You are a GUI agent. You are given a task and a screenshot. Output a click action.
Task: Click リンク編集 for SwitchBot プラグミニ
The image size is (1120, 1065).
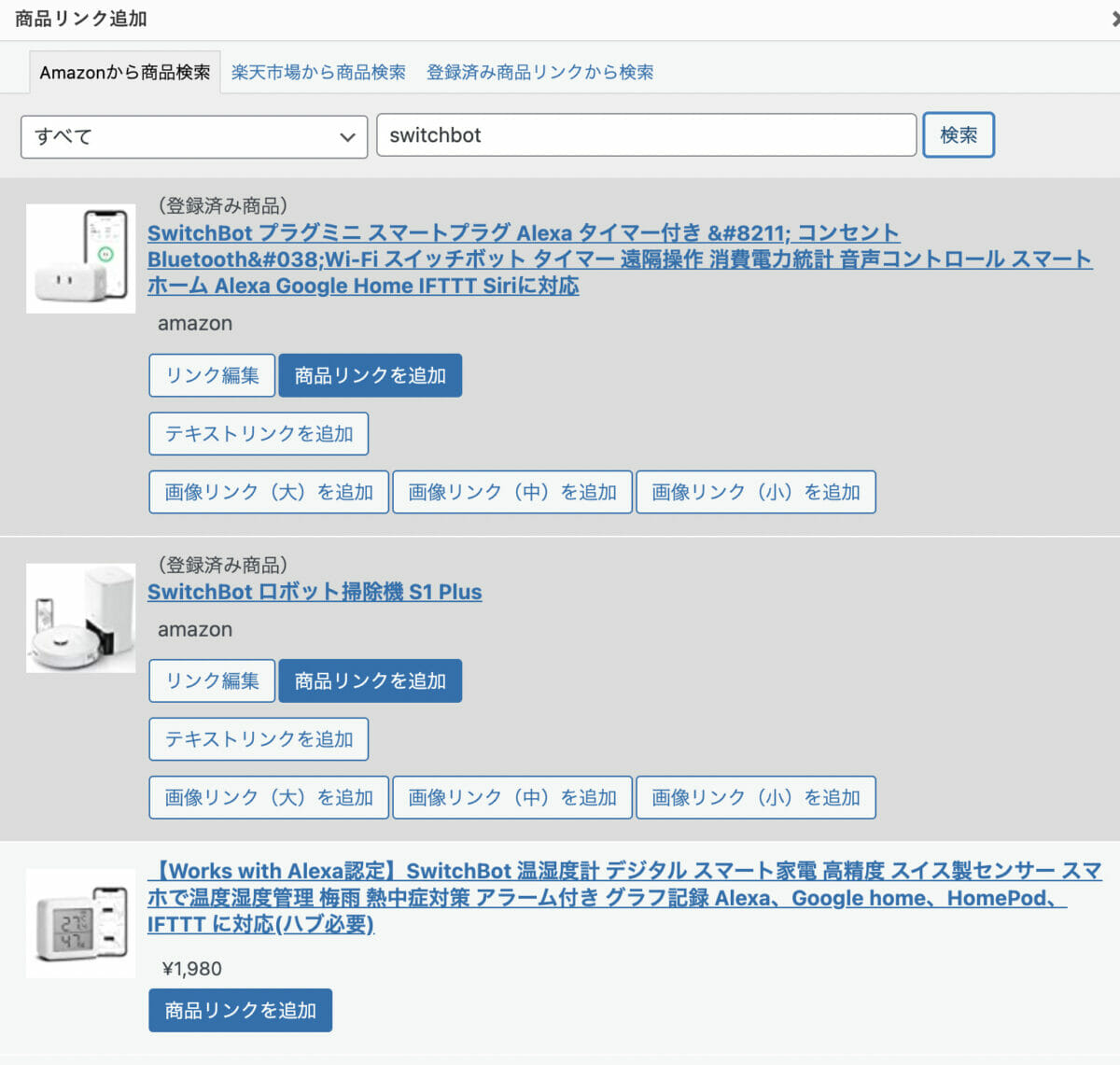point(212,375)
